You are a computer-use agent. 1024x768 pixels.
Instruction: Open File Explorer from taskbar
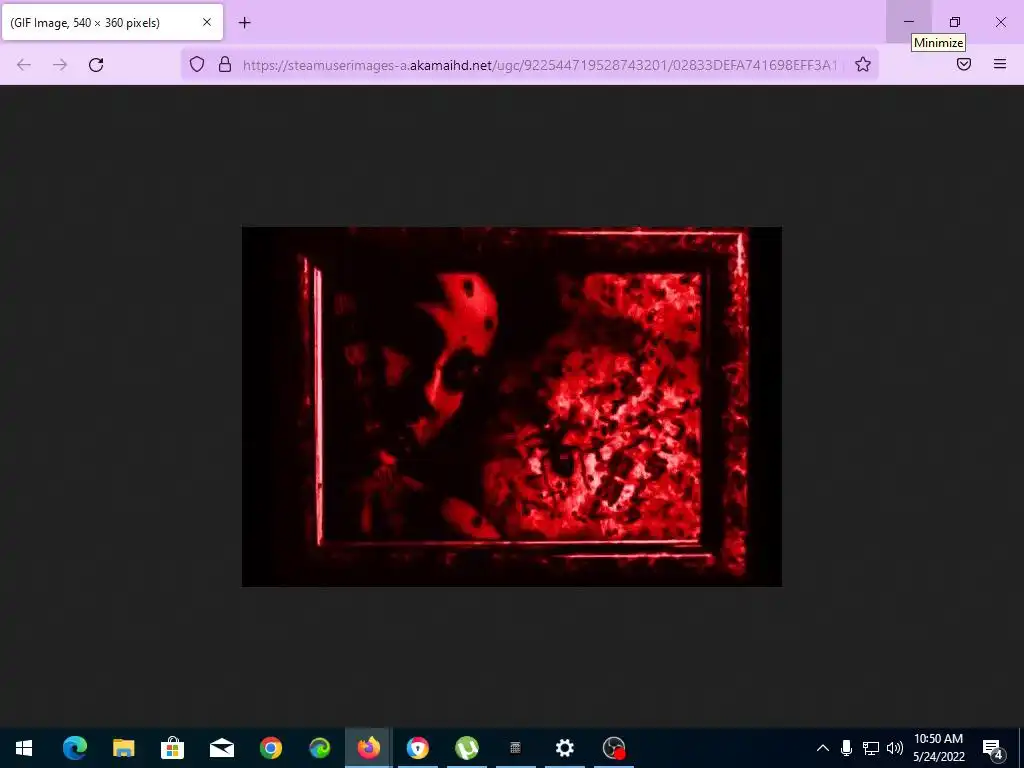tap(123, 748)
